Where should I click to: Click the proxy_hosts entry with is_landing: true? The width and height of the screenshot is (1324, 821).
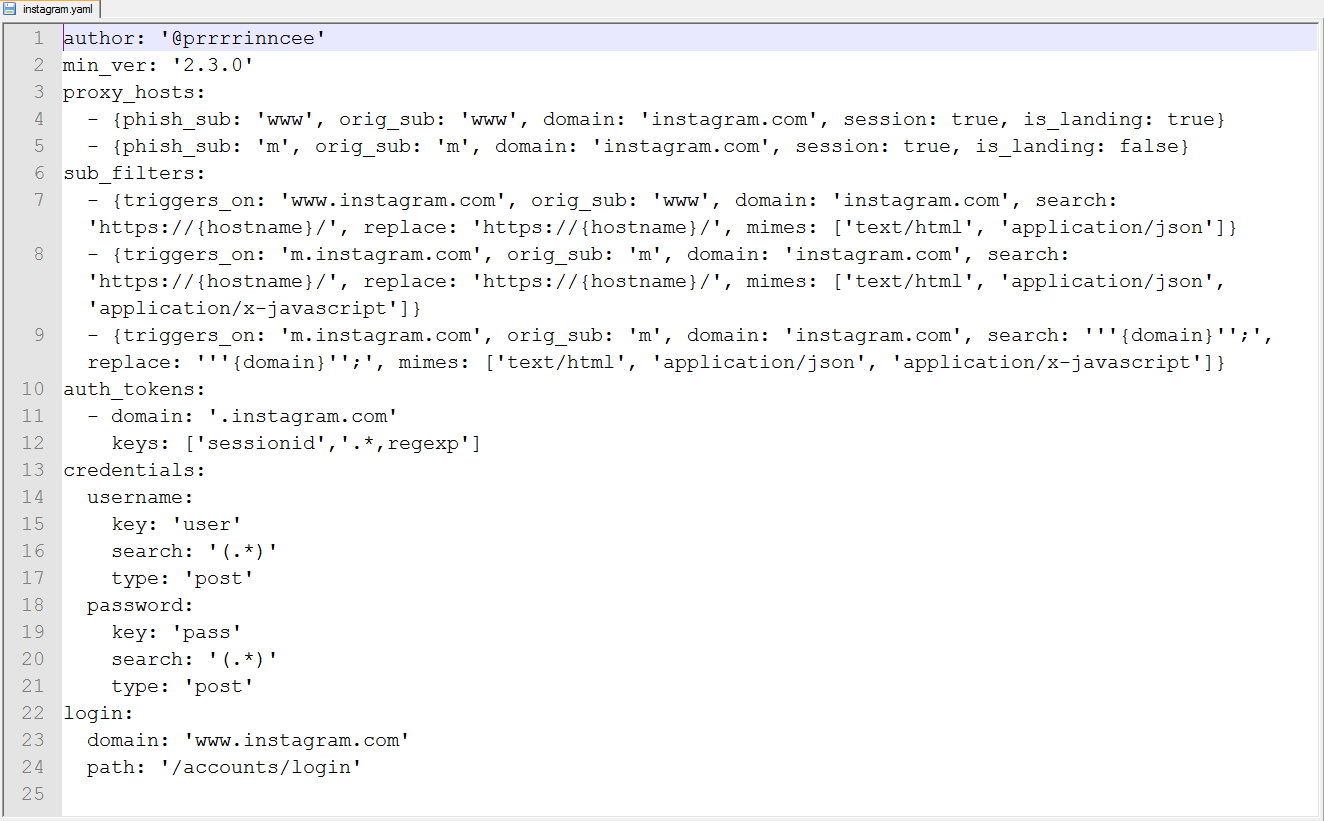click(656, 119)
